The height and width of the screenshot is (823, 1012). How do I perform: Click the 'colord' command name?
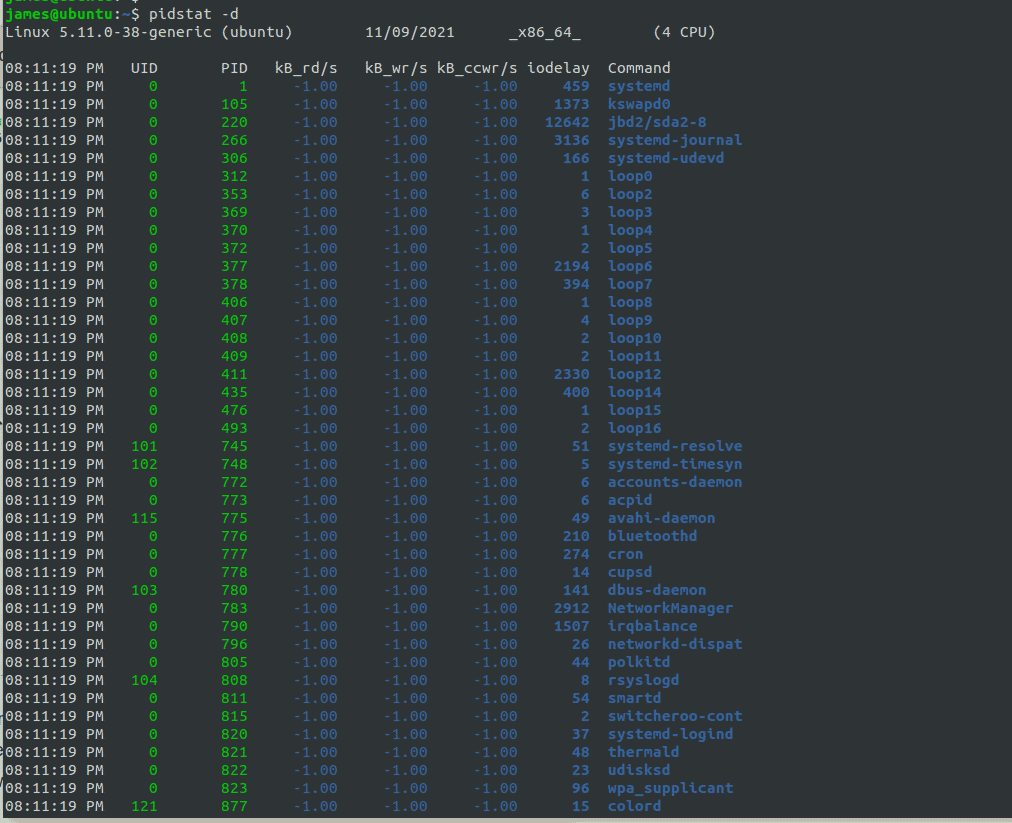pyautogui.click(x=634, y=807)
